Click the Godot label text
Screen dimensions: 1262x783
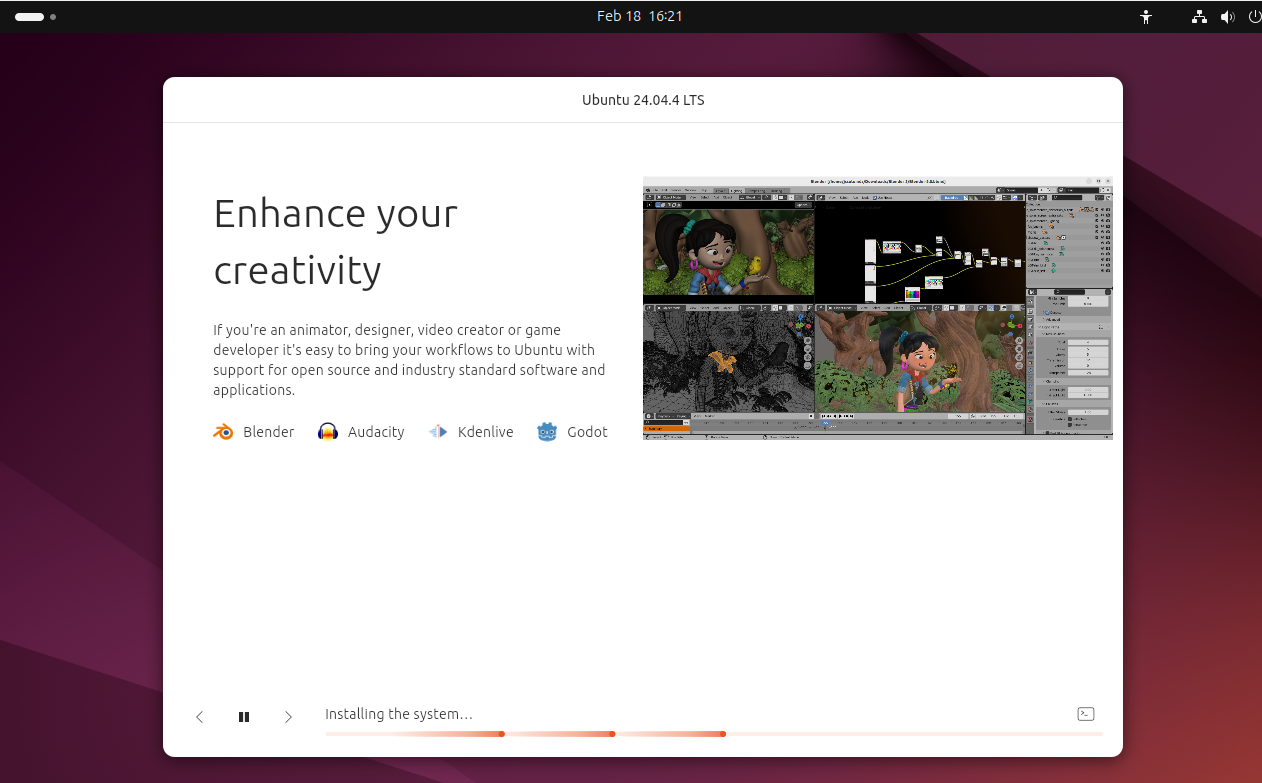587,432
